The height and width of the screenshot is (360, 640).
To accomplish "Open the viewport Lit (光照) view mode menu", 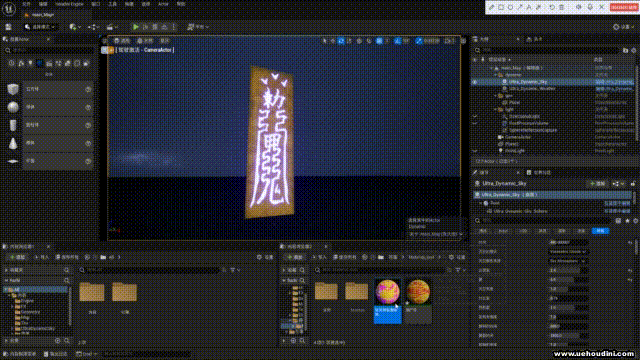I will [x=145, y=41].
